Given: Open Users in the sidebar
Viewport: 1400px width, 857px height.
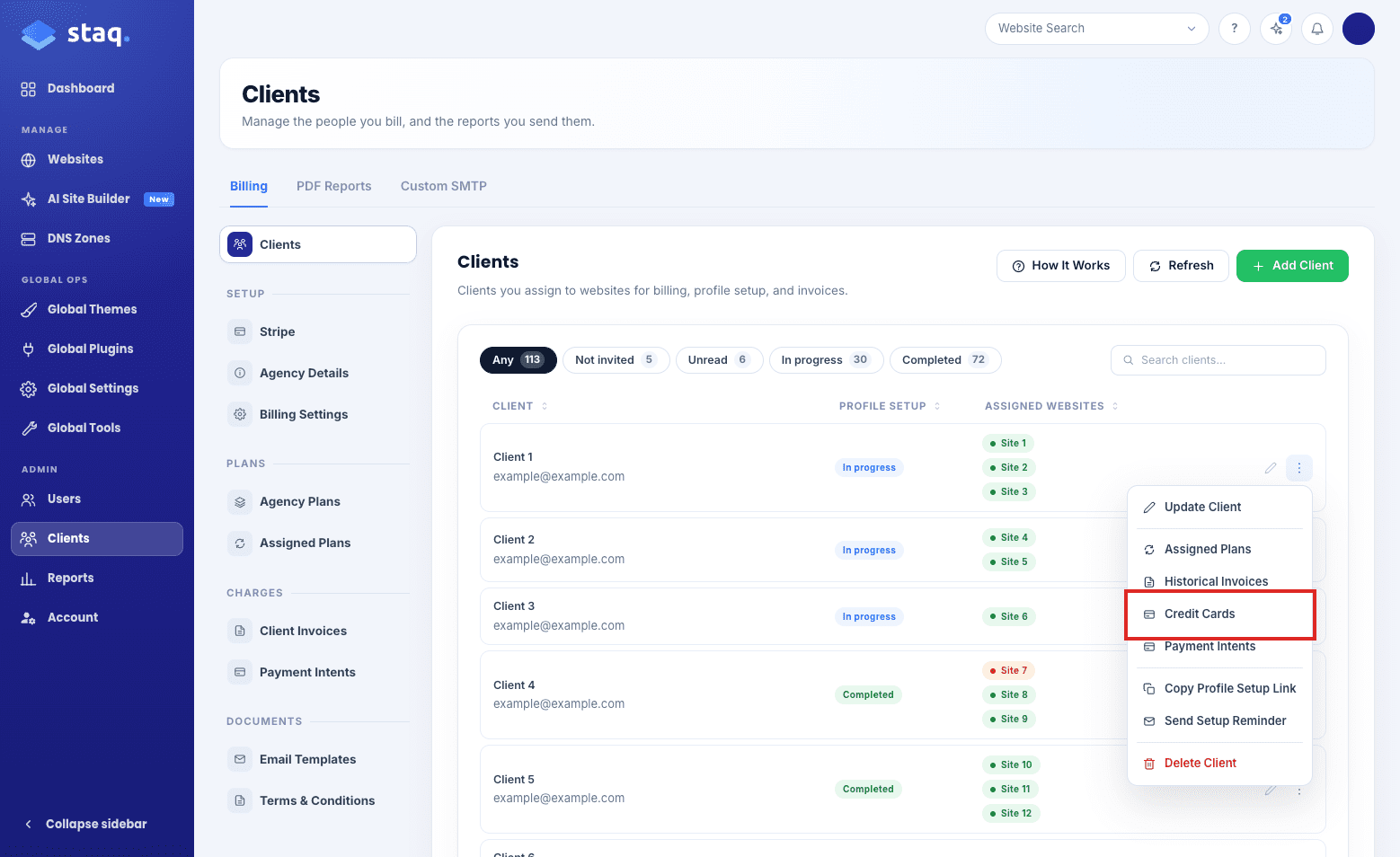Looking at the screenshot, I should point(97,499).
